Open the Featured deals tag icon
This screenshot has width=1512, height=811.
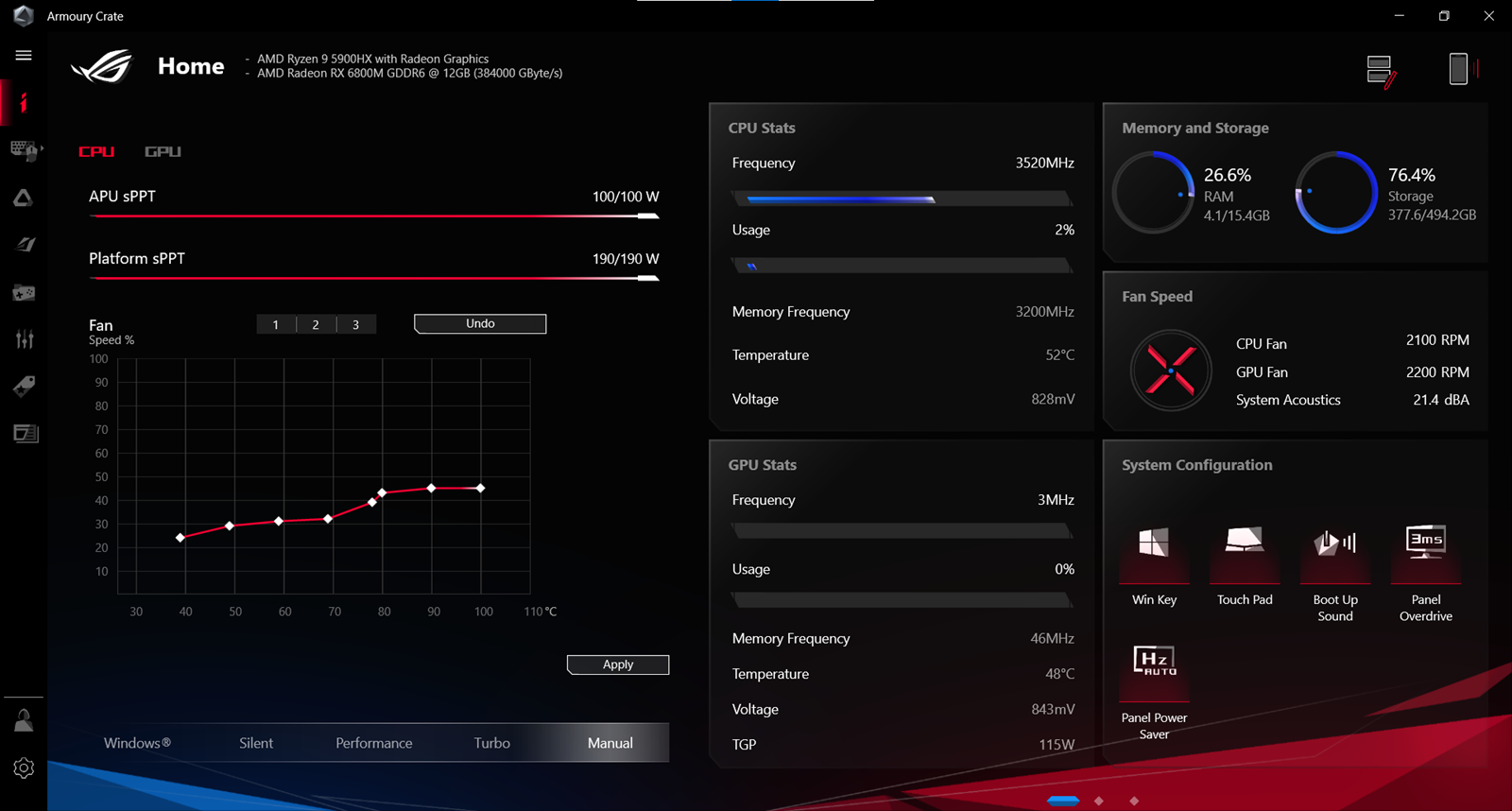click(x=25, y=386)
